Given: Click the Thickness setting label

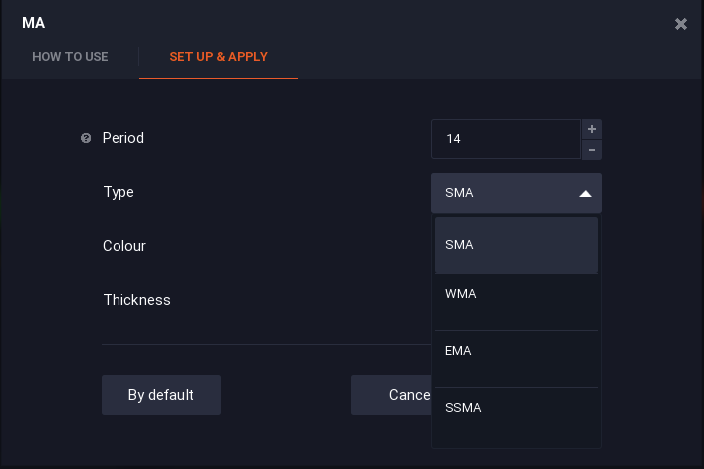Looking at the screenshot, I should 137,300.
